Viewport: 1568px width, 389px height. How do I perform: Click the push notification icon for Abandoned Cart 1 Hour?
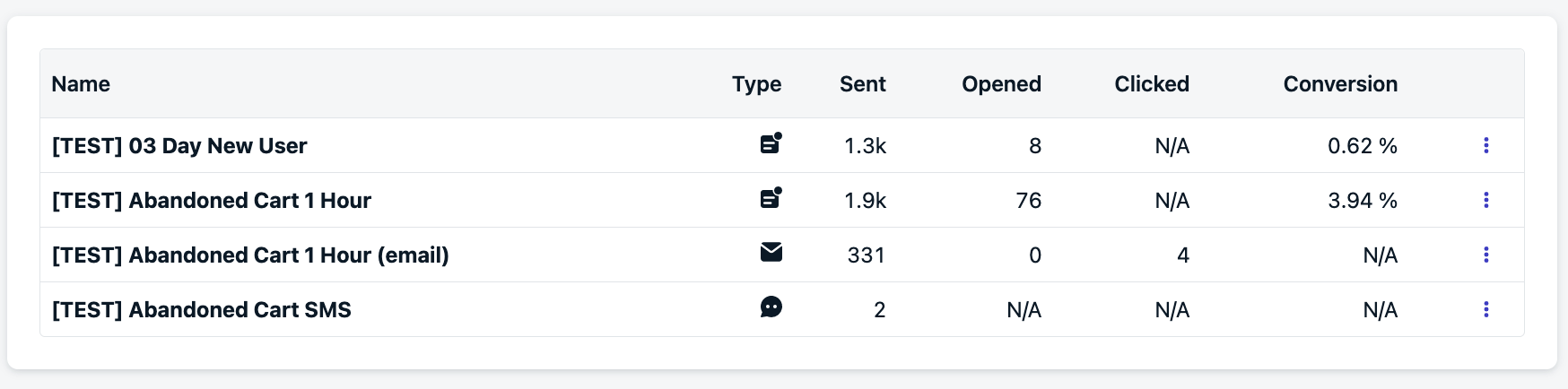771,198
